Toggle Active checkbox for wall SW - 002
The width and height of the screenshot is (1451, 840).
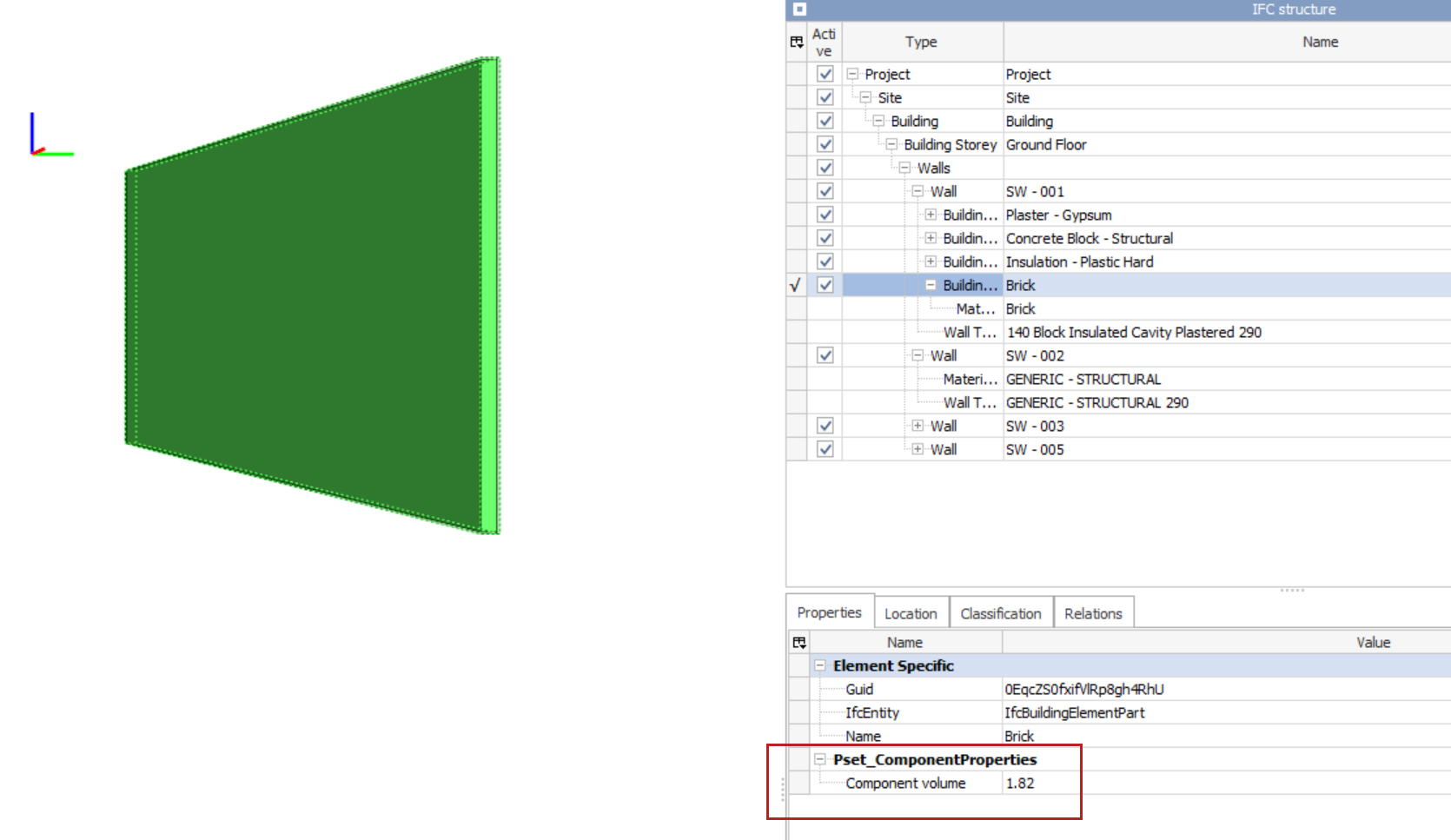[825, 355]
